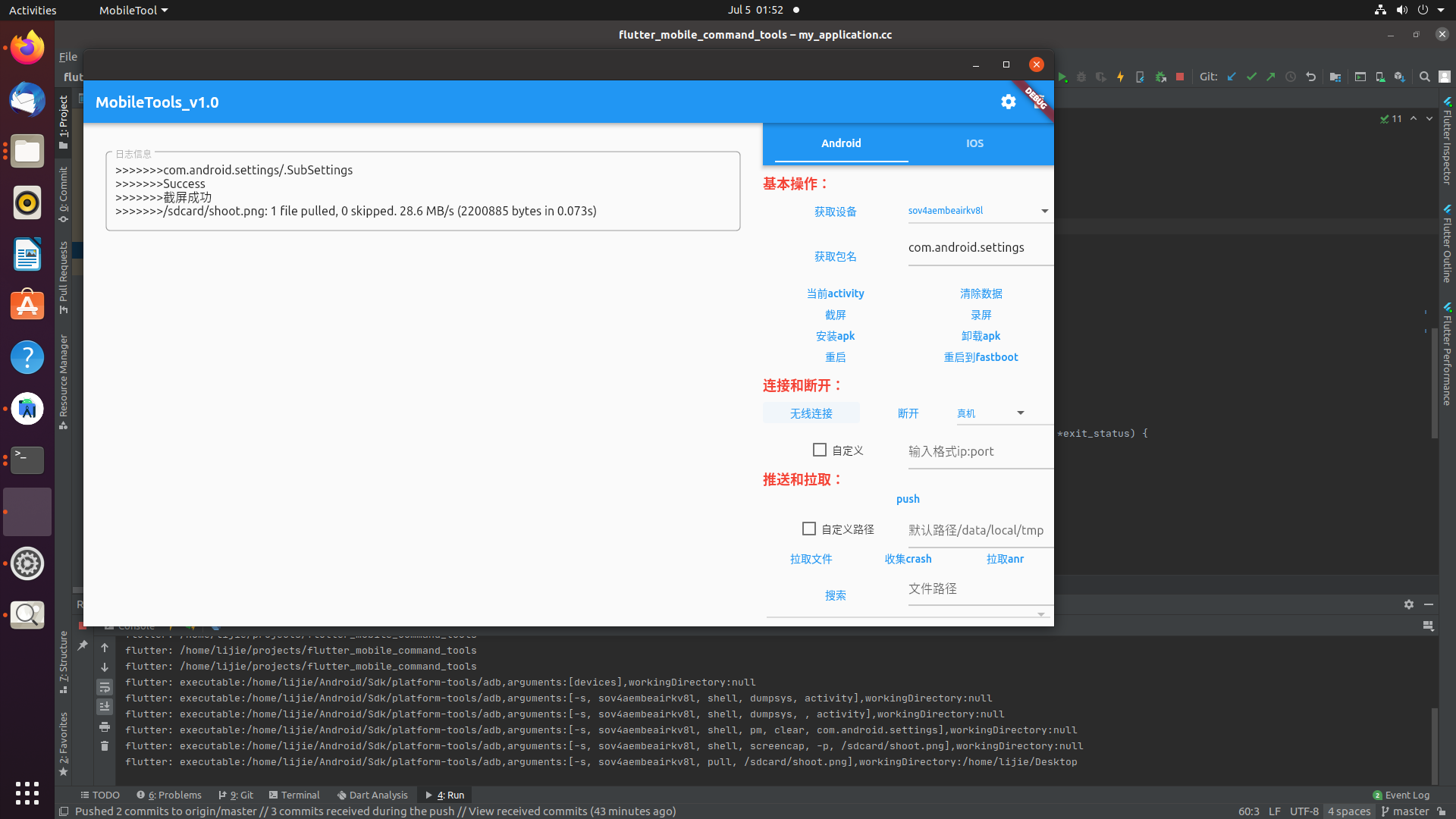Click Git rollback undo arrow icon

pyautogui.click(x=1310, y=77)
